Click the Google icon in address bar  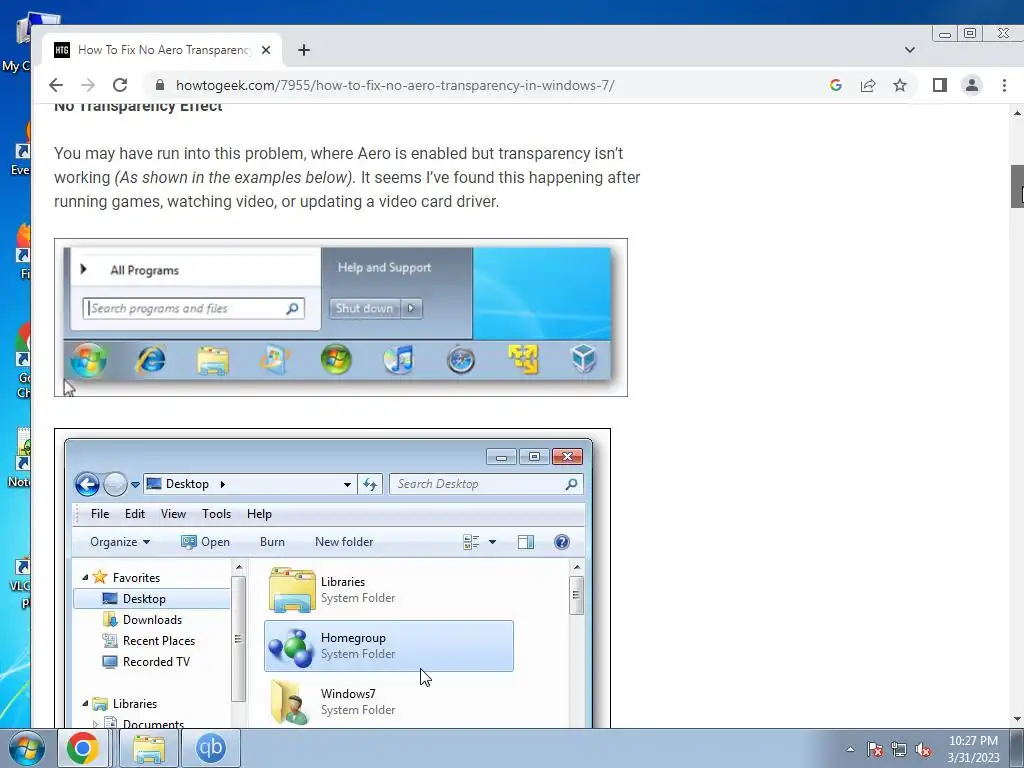(835, 85)
